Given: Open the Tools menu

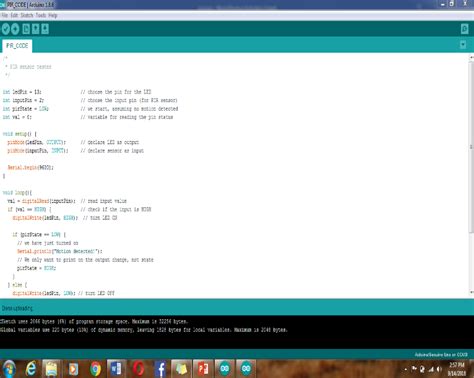Looking at the screenshot, I should coord(41,15).
